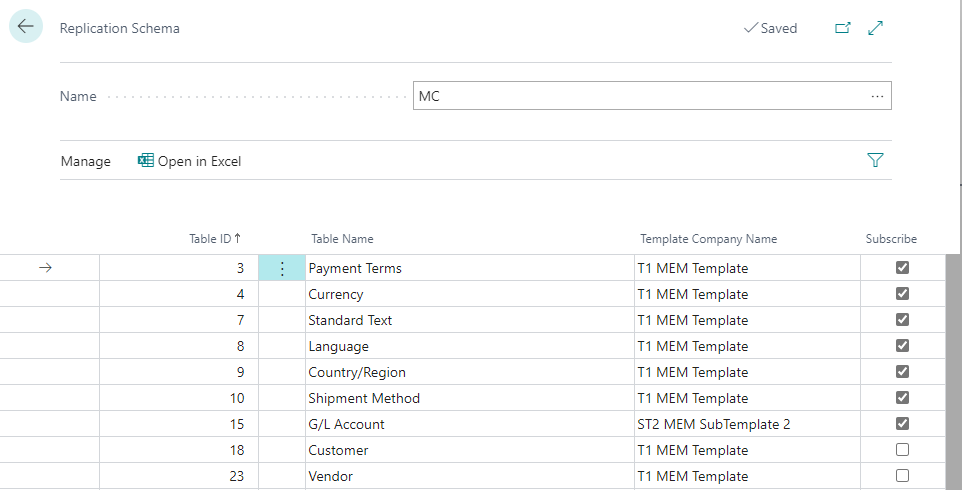The height and width of the screenshot is (490, 962).
Task: Open Table Name column header menu
Action: tap(342, 239)
